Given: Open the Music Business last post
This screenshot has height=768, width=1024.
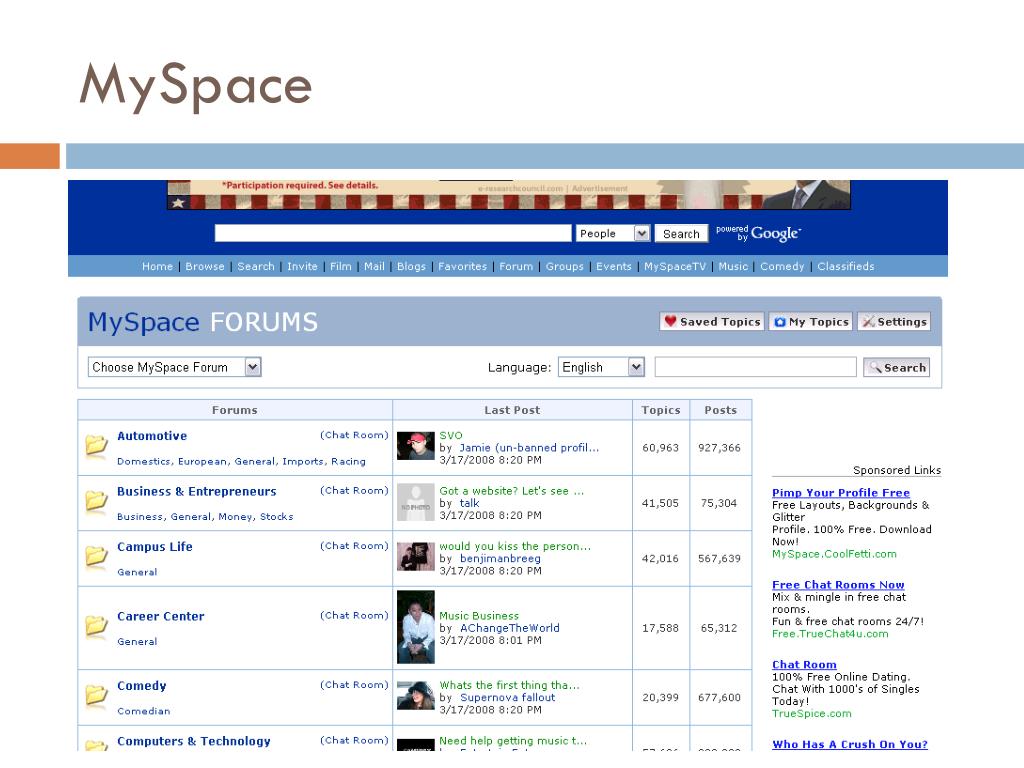Looking at the screenshot, I should tap(479, 616).
